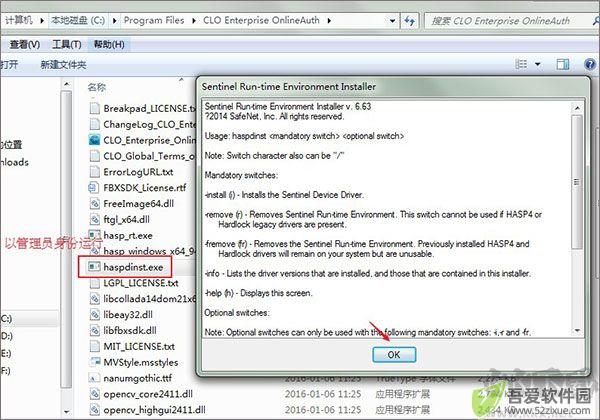Click 本地磁盘 (C:) in the address path
Screen dimensions: 600x420
tap(78, 20)
